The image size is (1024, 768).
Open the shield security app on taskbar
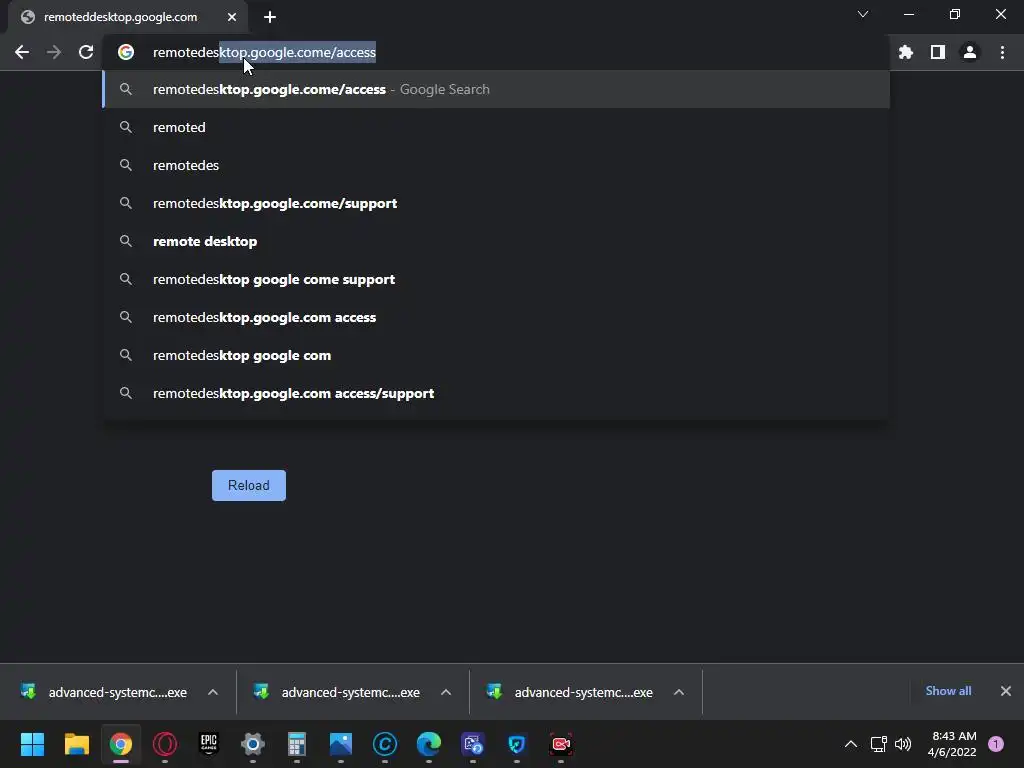pyautogui.click(x=517, y=744)
